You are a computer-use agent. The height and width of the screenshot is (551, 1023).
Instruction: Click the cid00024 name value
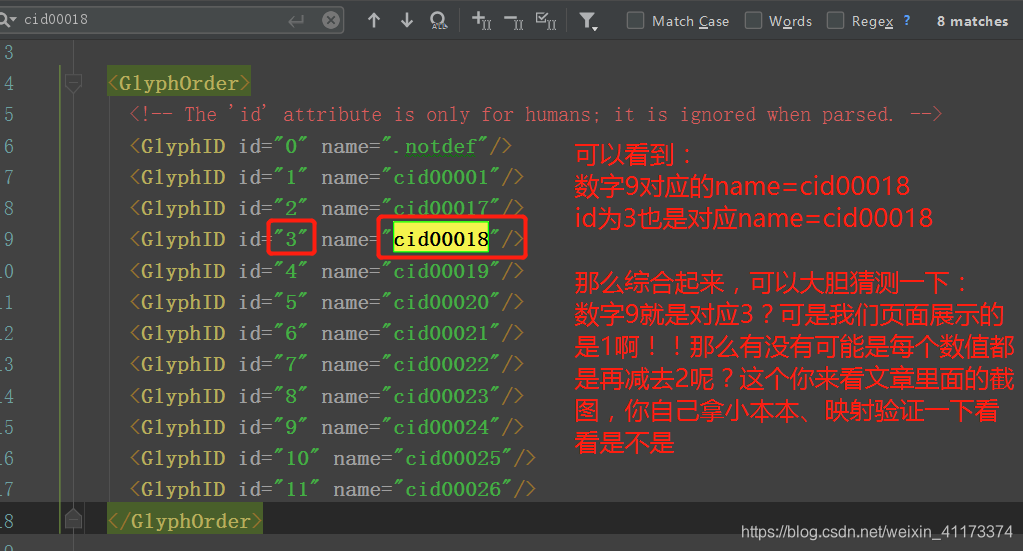pyautogui.click(x=441, y=427)
